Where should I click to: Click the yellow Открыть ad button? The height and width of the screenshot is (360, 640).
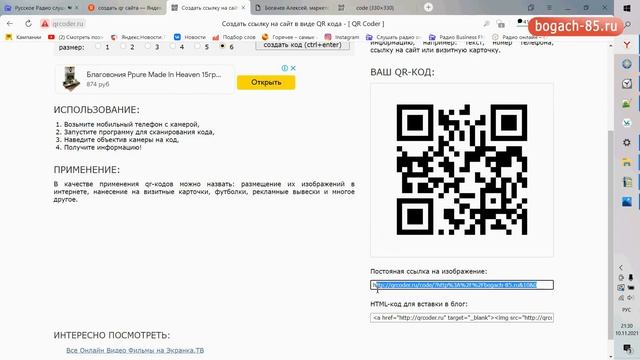click(x=266, y=82)
